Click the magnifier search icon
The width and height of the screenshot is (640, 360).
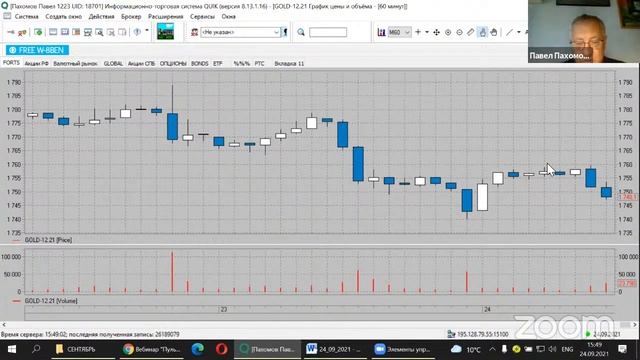coord(301,32)
